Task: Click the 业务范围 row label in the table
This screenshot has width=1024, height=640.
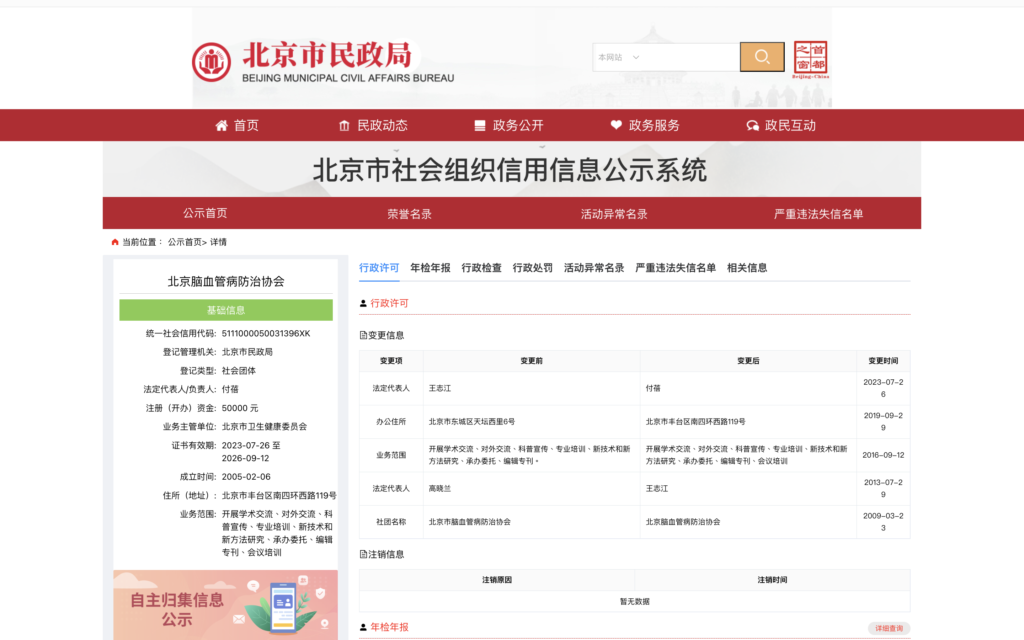Action: click(391, 455)
